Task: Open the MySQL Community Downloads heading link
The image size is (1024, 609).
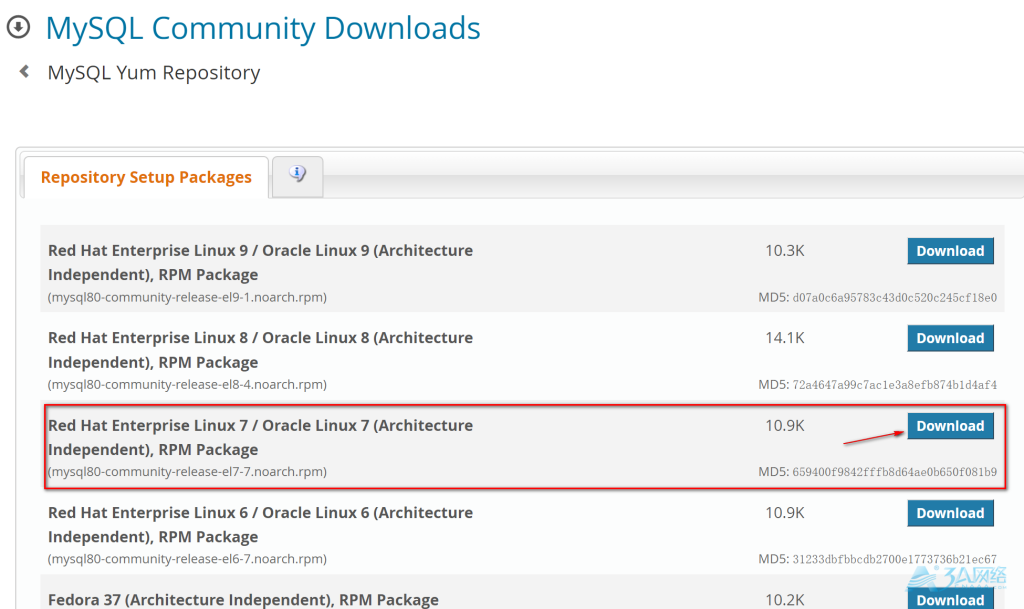Action: coord(263,28)
